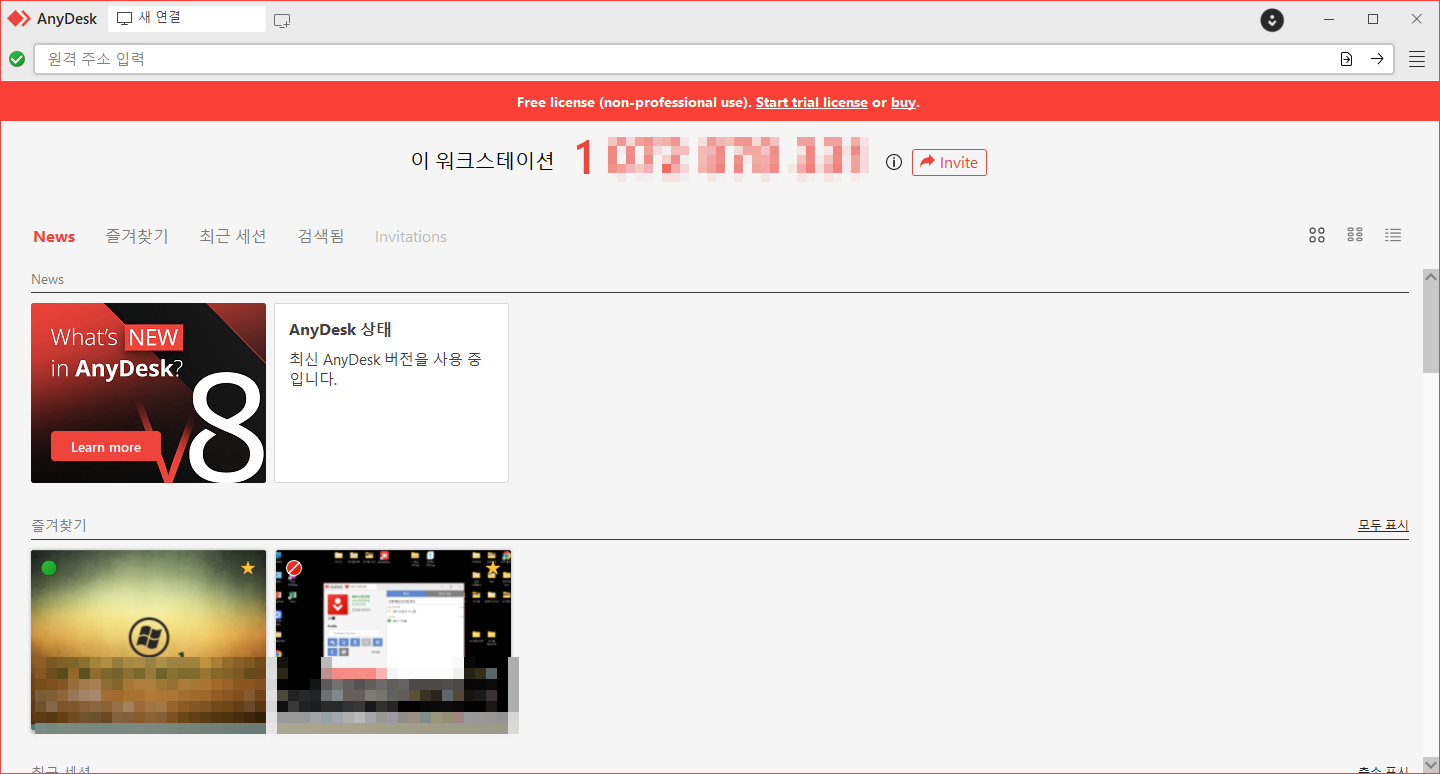The height and width of the screenshot is (774, 1440).
Task: Switch to detailed tiles view
Action: pyautogui.click(x=1355, y=235)
